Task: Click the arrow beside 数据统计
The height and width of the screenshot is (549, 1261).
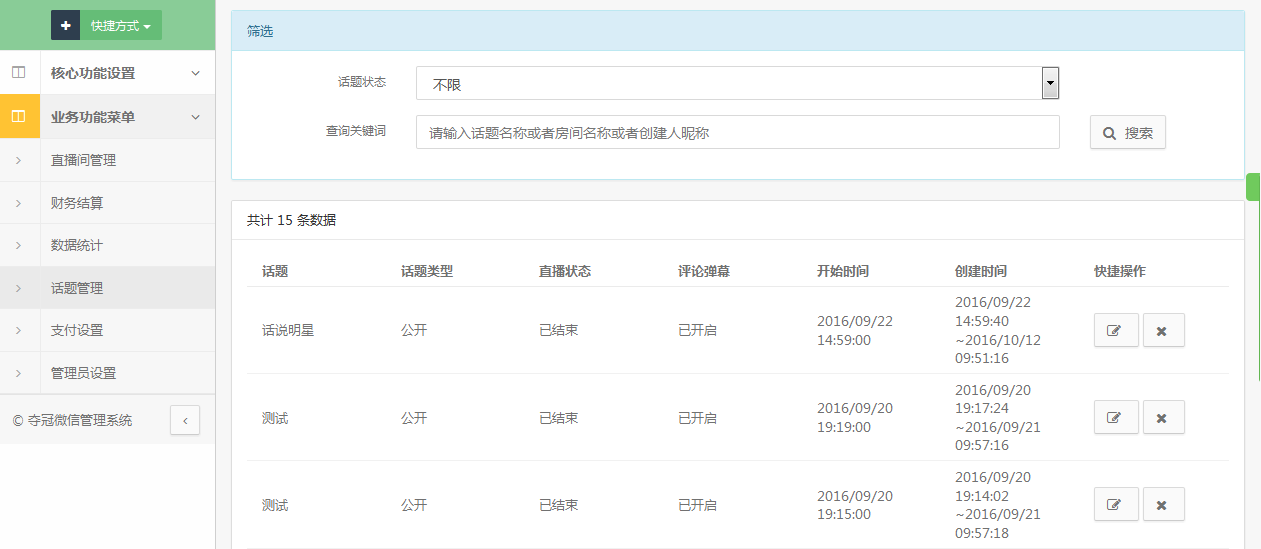Action: (18, 245)
